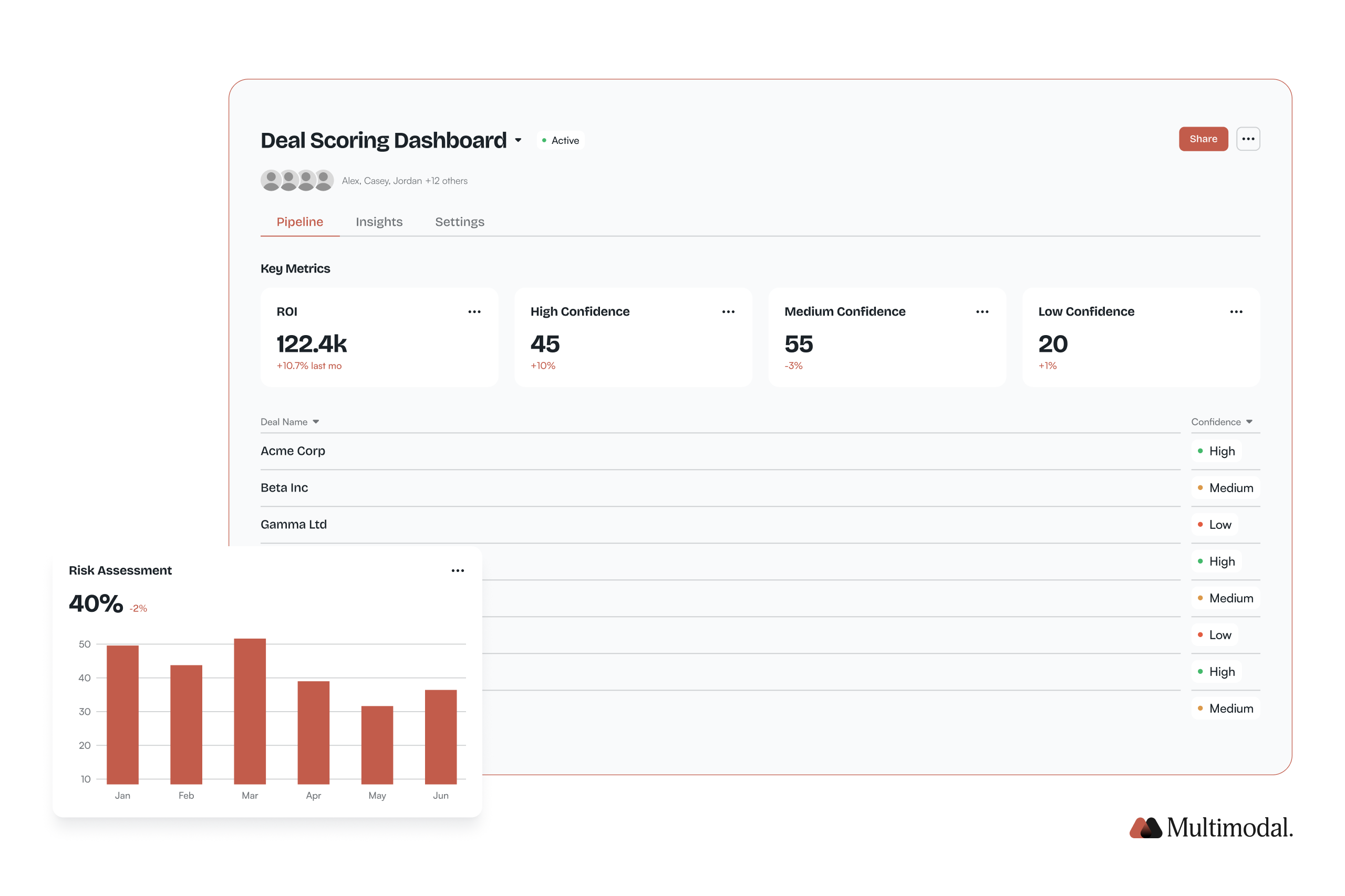Open the Confidence column sort dropdown
The width and height of the screenshot is (1345, 896).
(1248, 422)
